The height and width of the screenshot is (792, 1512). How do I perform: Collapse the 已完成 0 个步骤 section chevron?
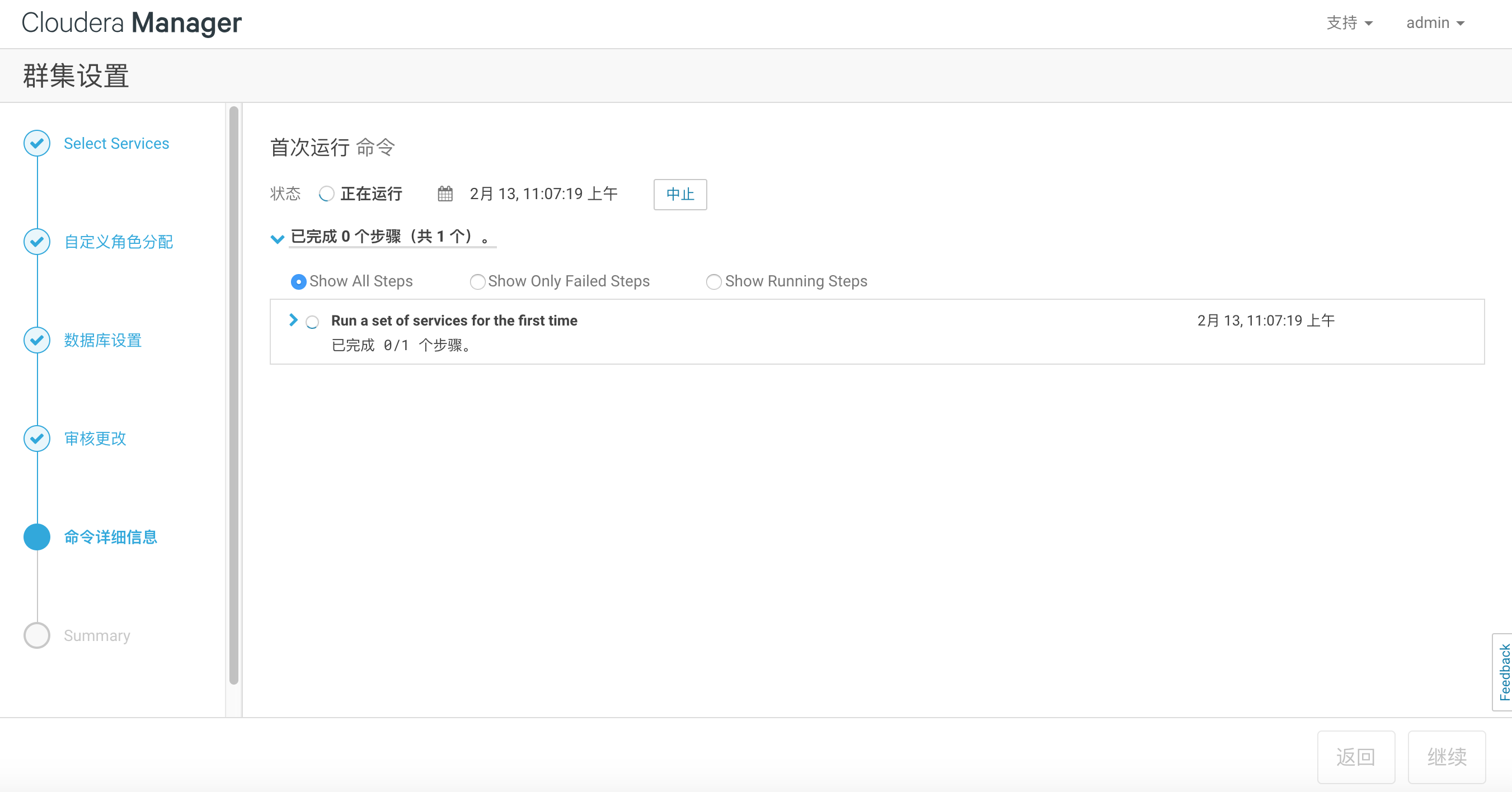[x=277, y=238]
